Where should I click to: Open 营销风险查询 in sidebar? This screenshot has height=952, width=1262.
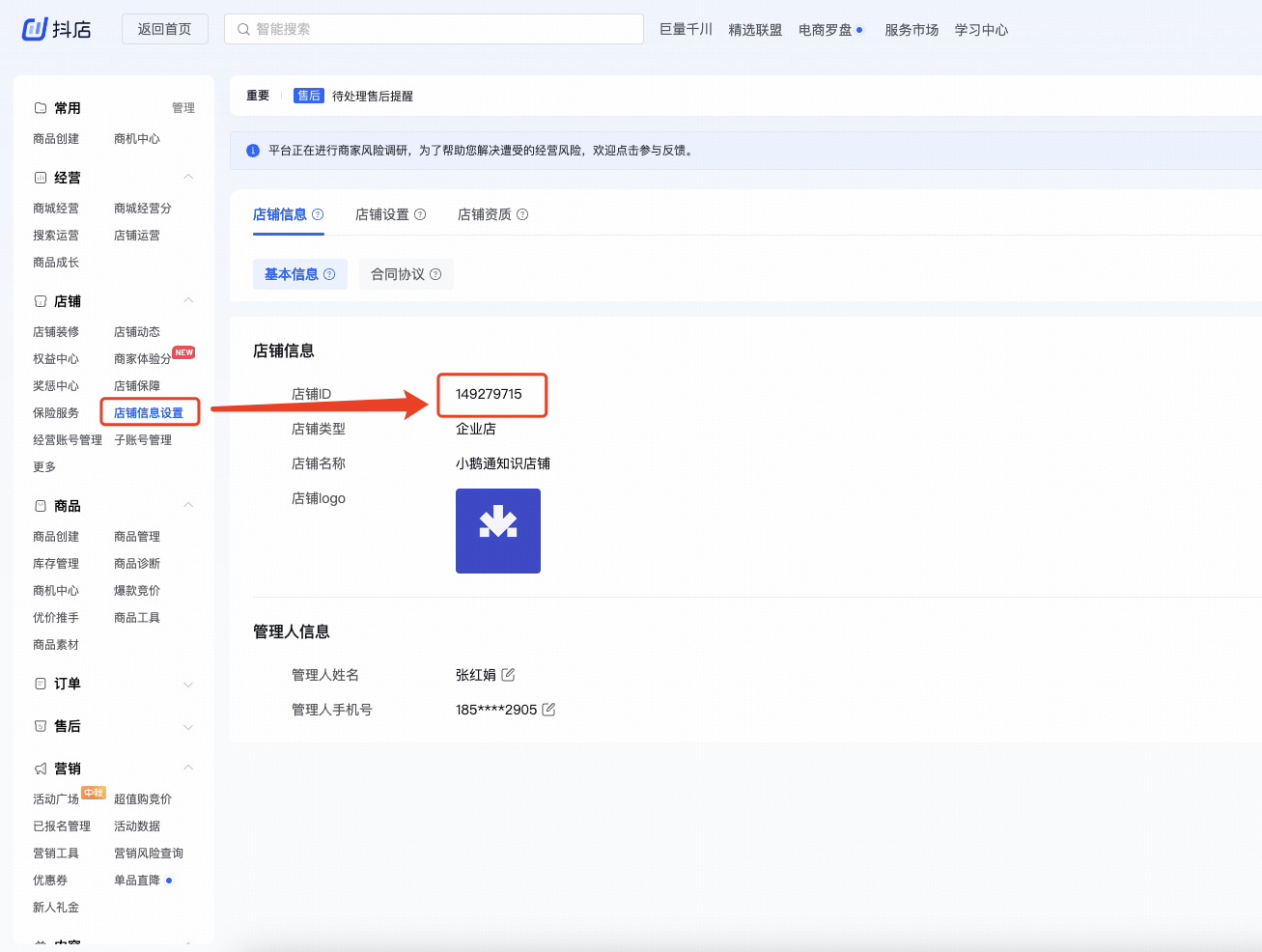[x=149, y=853]
